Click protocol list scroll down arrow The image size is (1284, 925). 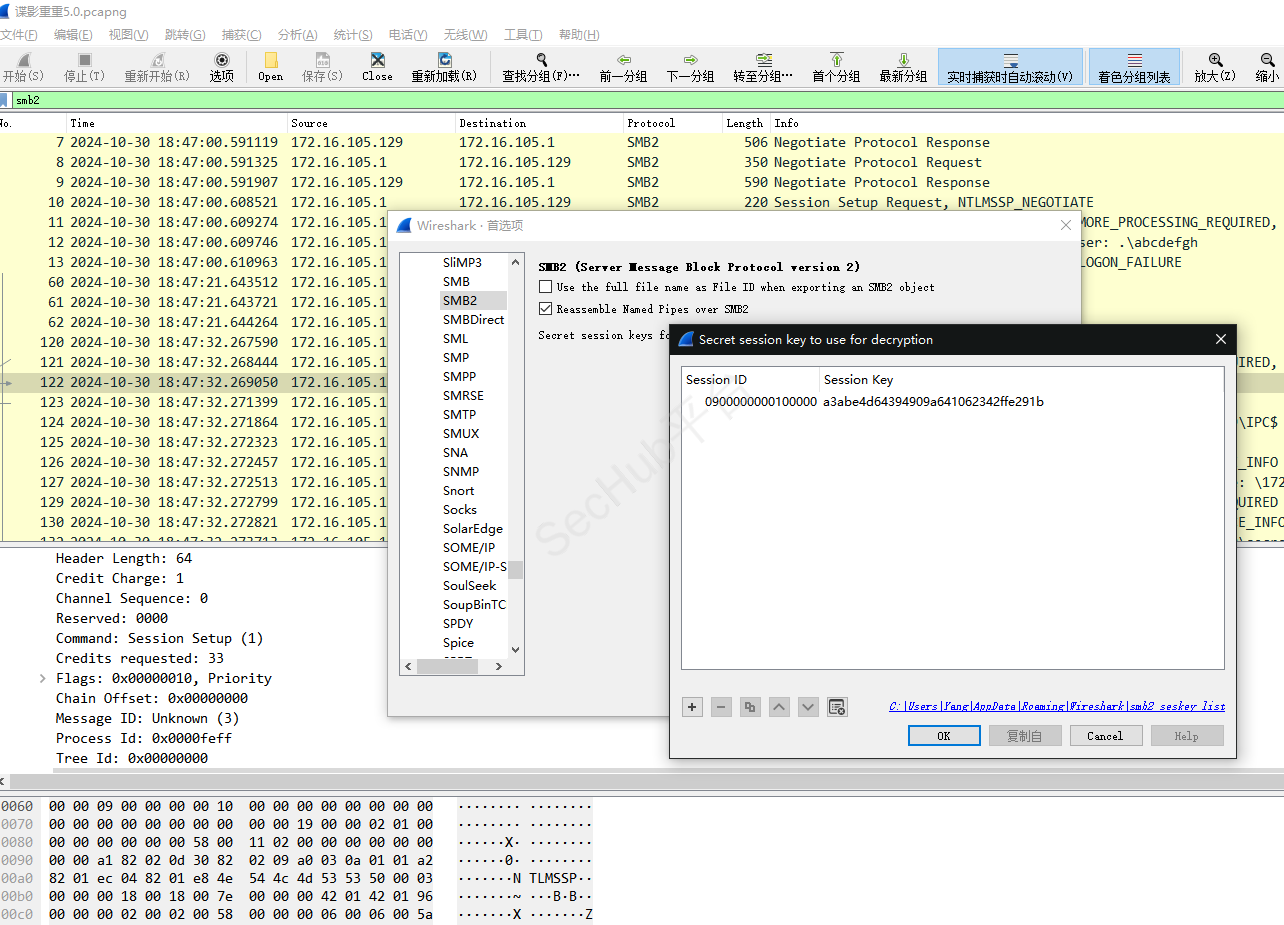coord(516,650)
